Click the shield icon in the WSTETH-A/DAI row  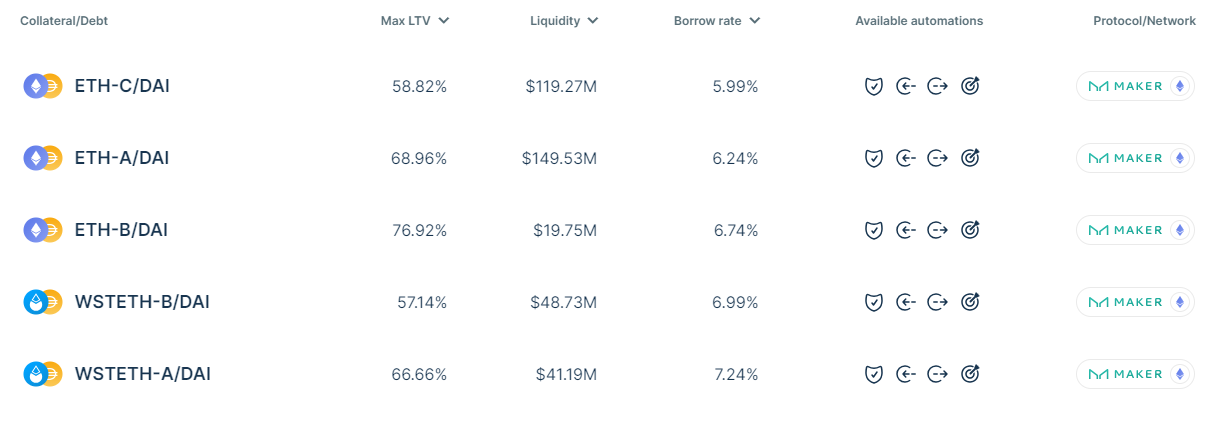873,374
